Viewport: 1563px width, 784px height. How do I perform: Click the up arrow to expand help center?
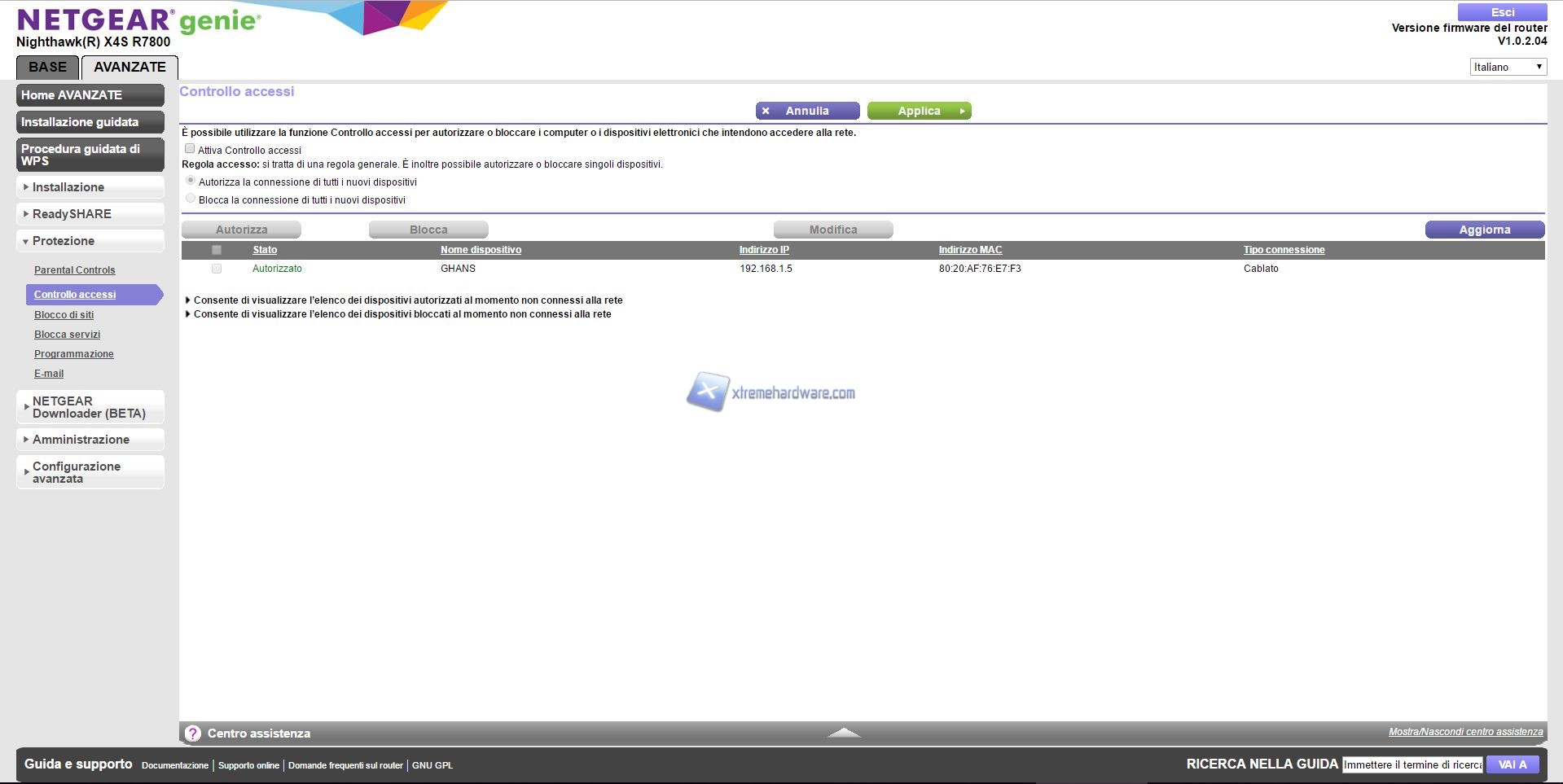click(844, 733)
